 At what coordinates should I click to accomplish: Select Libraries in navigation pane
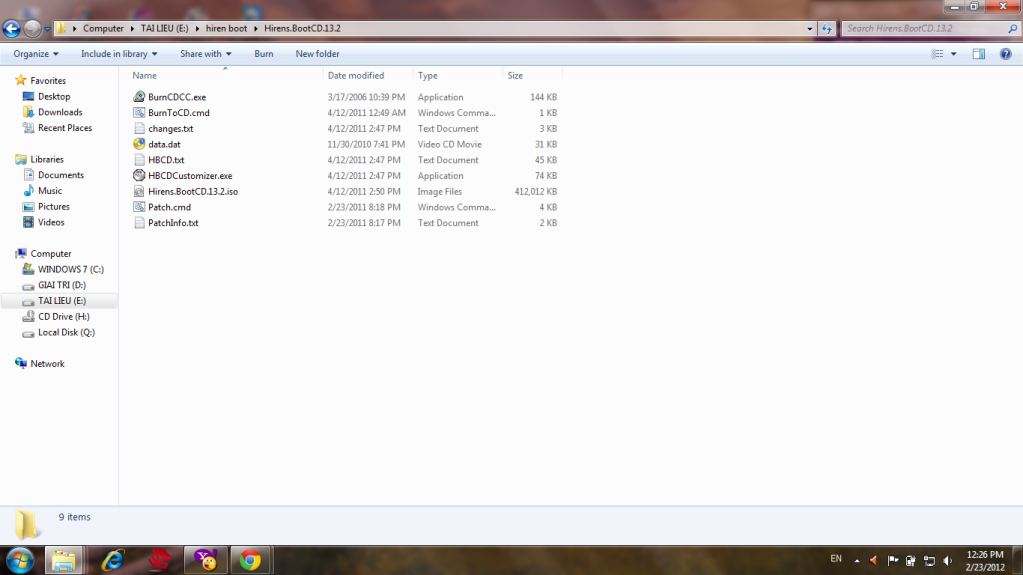click(x=46, y=159)
